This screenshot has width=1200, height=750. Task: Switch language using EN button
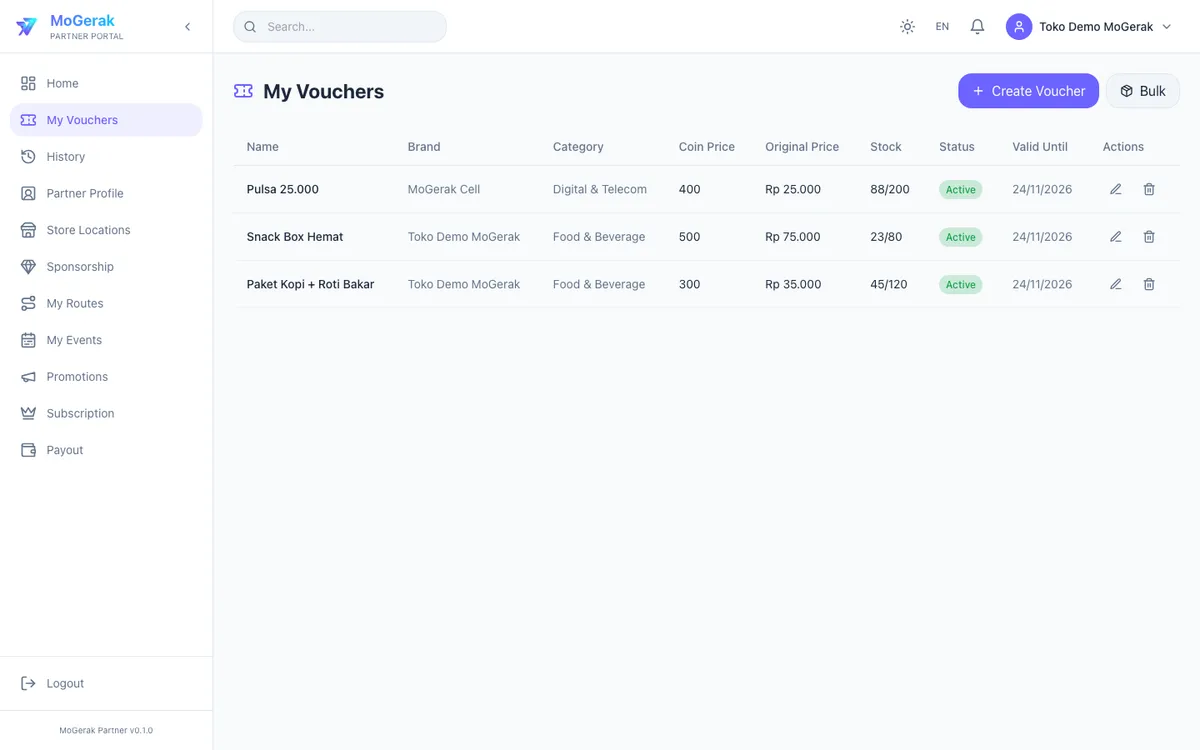[x=942, y=27]
